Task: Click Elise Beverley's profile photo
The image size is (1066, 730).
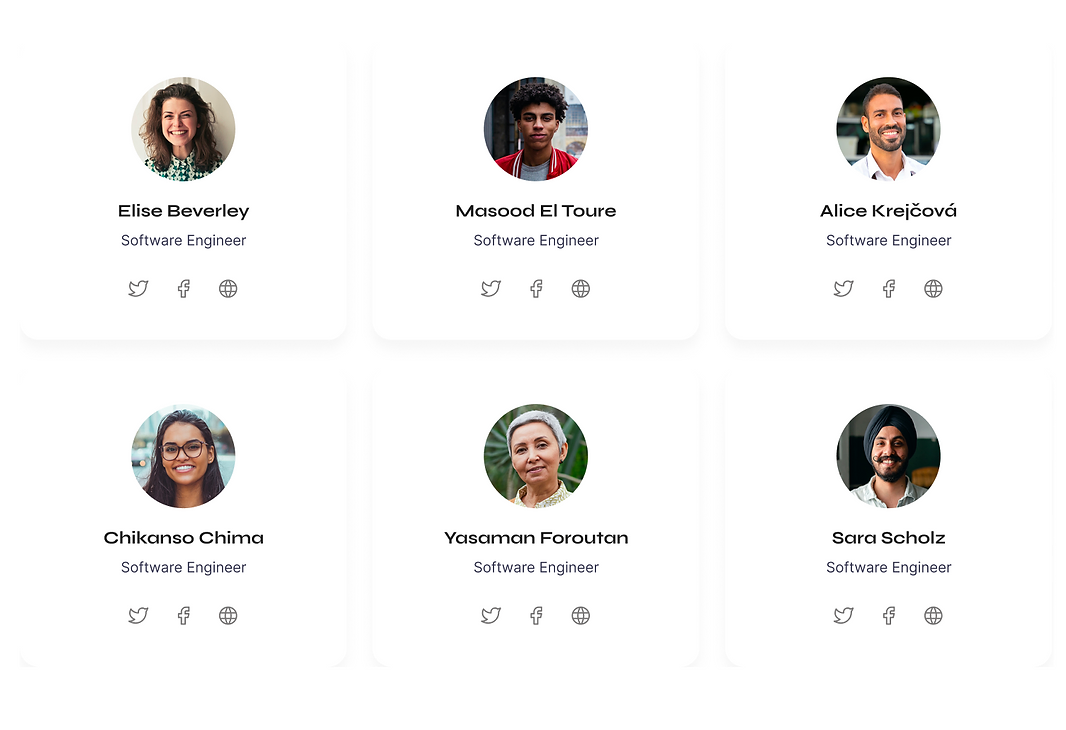Action: pos(183,129)
